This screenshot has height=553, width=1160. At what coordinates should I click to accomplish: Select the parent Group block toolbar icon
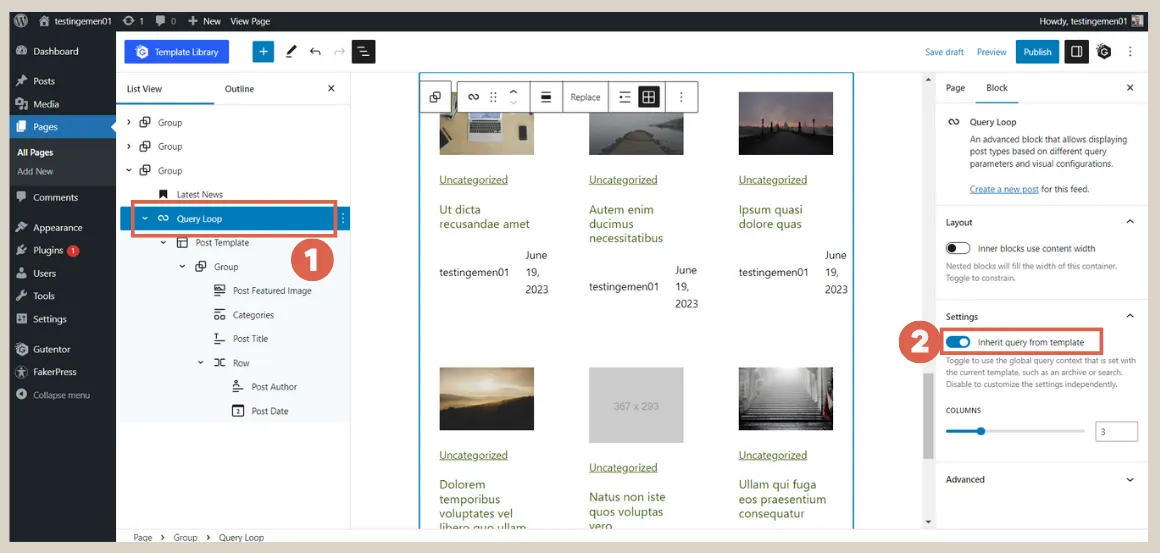[436, 97]
